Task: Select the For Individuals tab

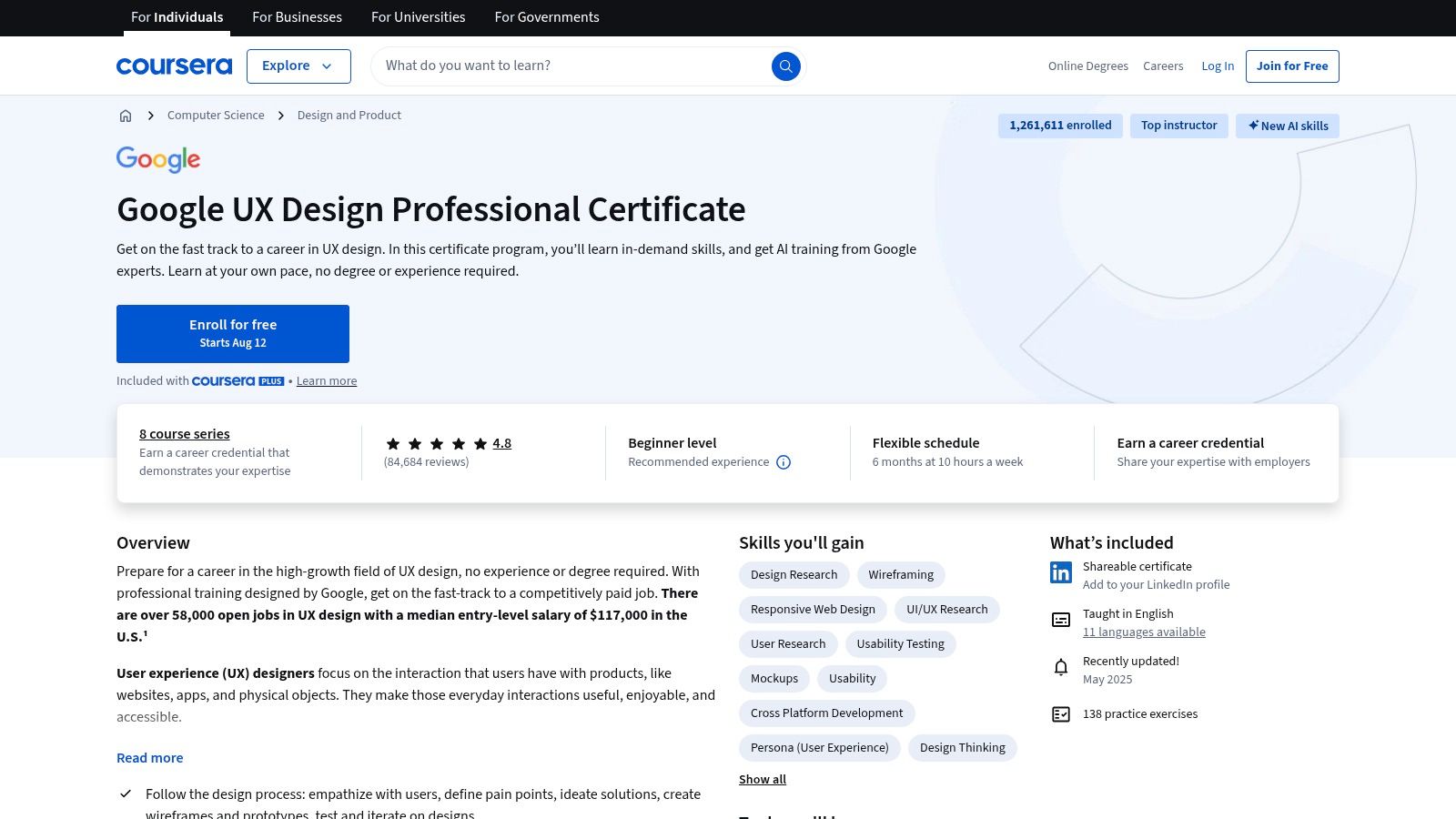Action: pyautogui.click(x=177, y=17)
